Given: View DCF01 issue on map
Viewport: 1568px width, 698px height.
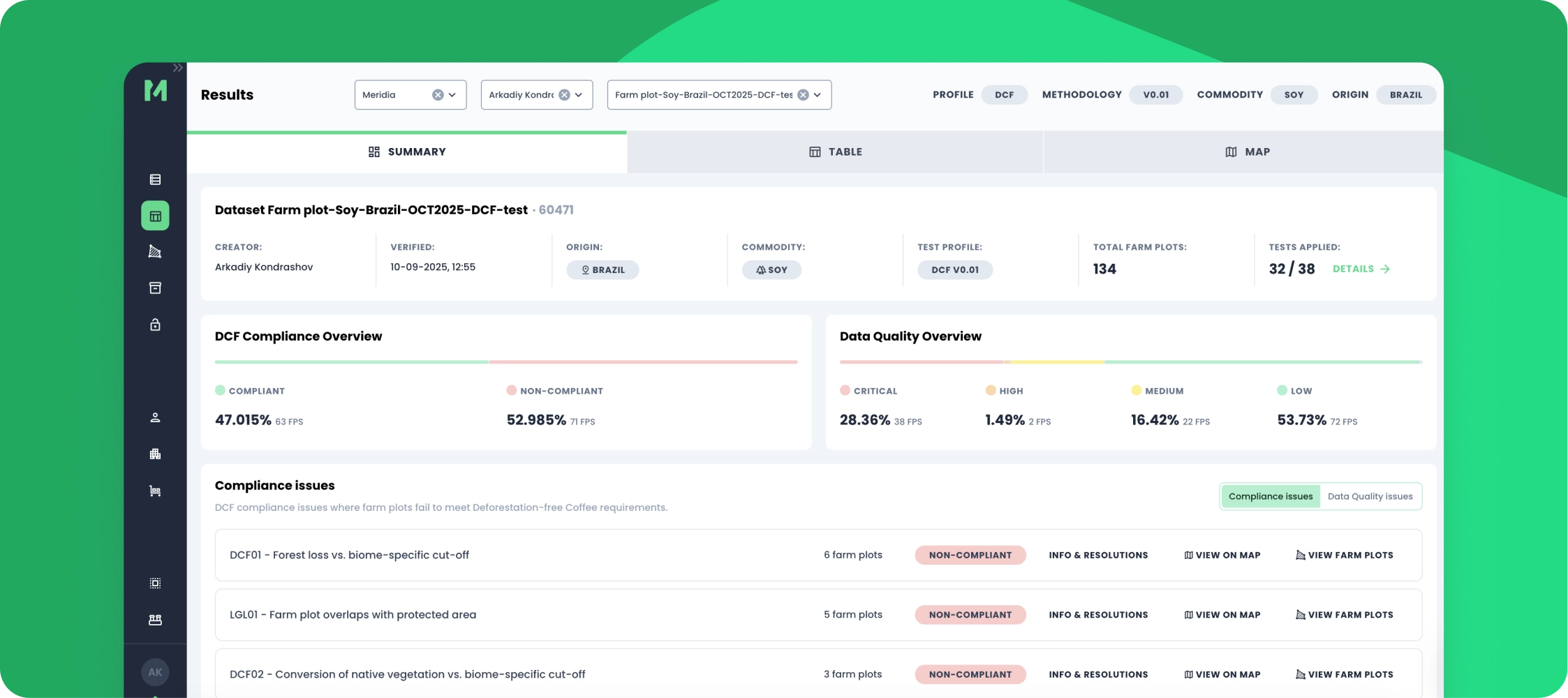Looking at the screenshot, I should (1222, 555).
